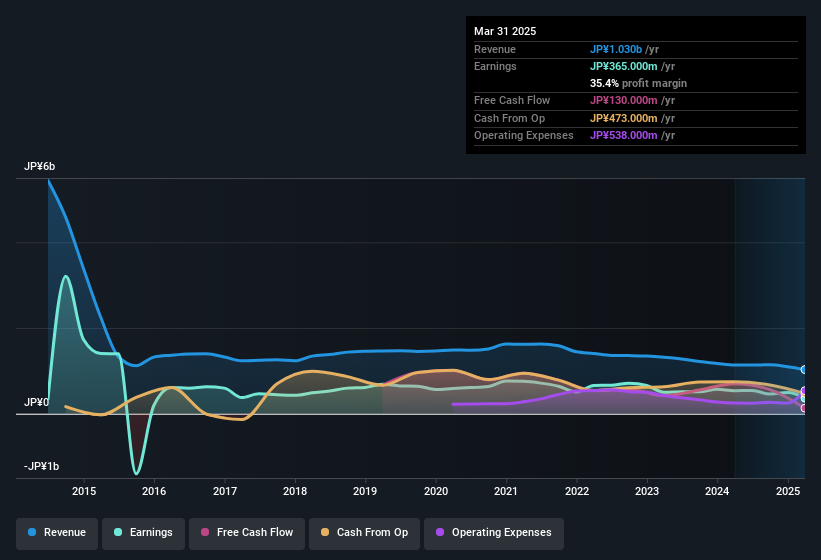The image size is (821, 560).
Task: Select the 2020 x-axis label
Action: pos(436,491)
